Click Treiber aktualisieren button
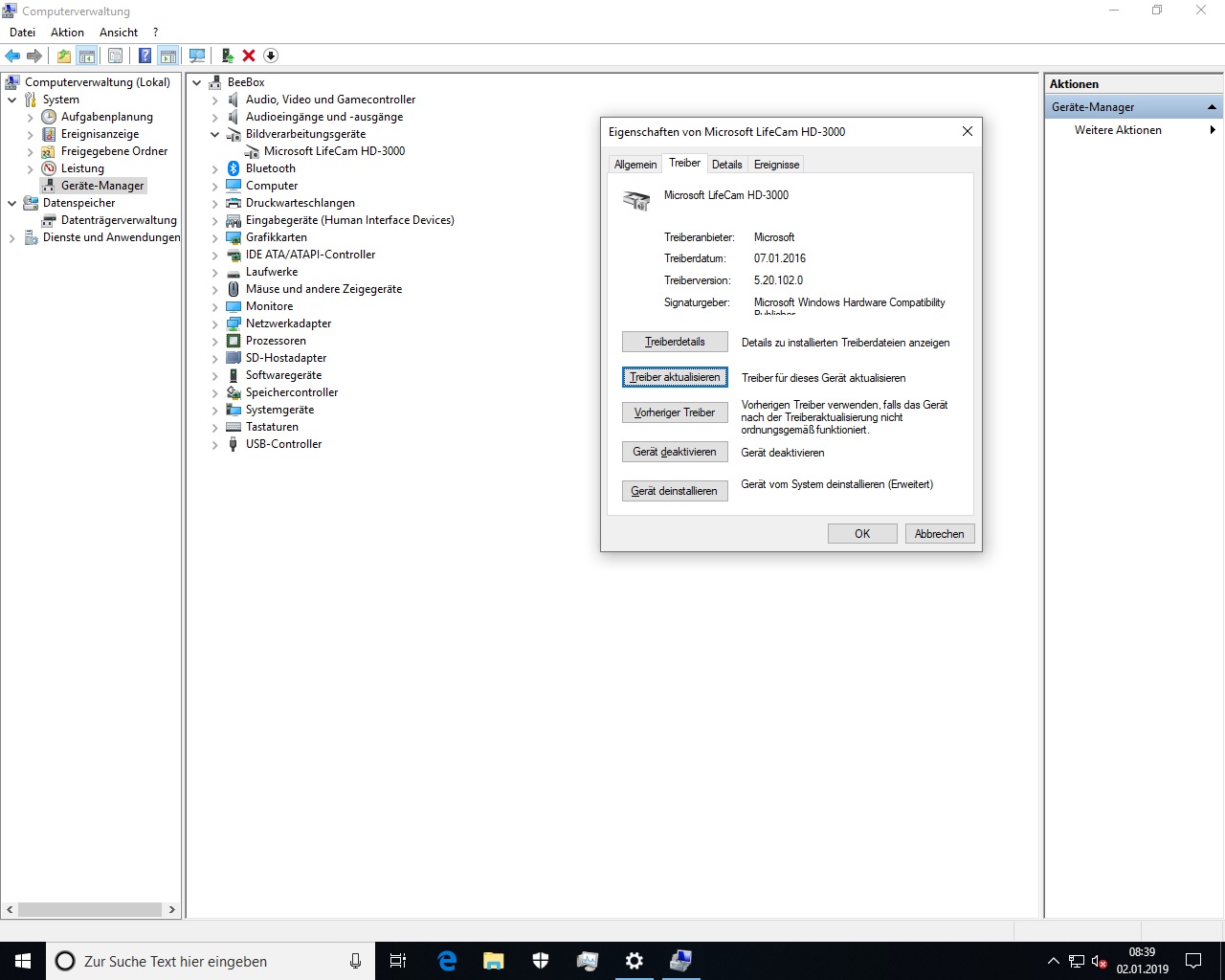 (x=675, y=377)
